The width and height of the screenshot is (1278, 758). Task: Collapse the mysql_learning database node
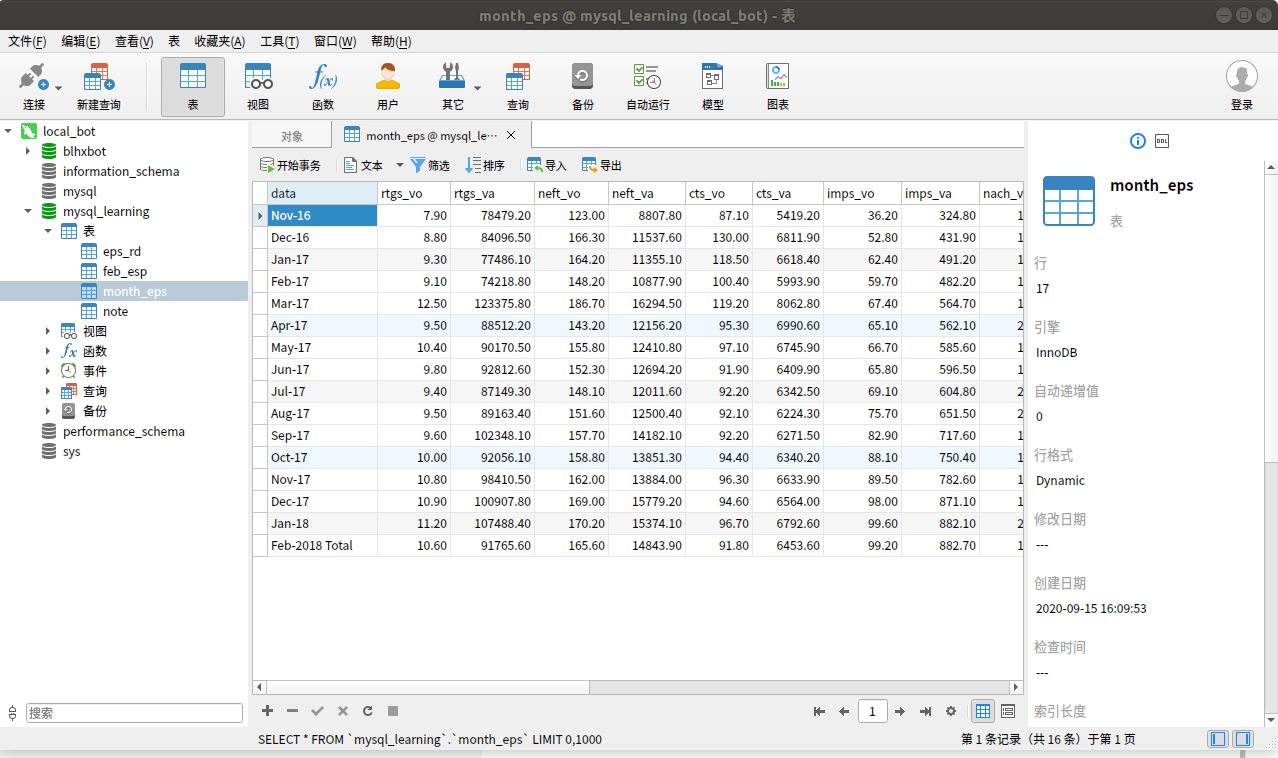coord(28,211)
